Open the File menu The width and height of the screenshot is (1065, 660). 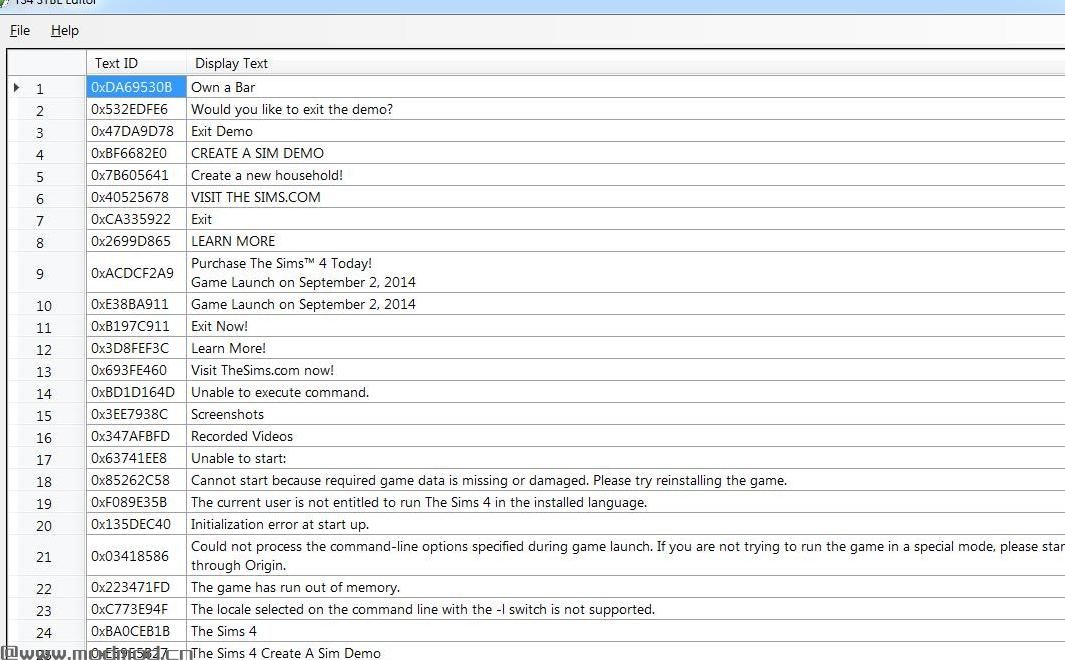(20, 31)
